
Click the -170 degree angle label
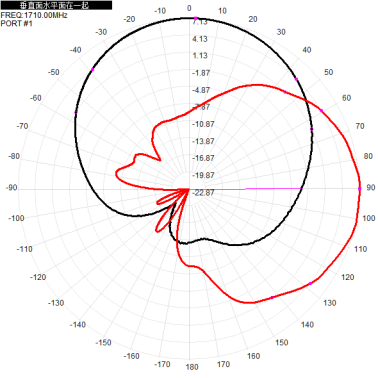pos(162,364)
